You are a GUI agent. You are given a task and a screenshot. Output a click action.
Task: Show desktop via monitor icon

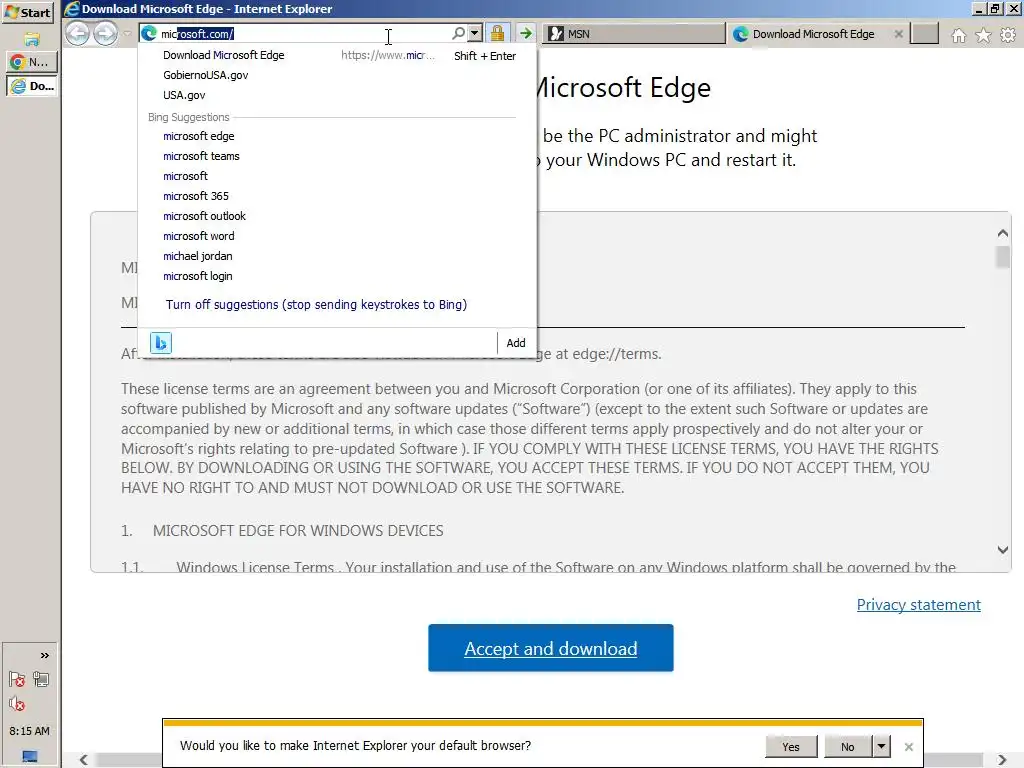tap(30, 756)
